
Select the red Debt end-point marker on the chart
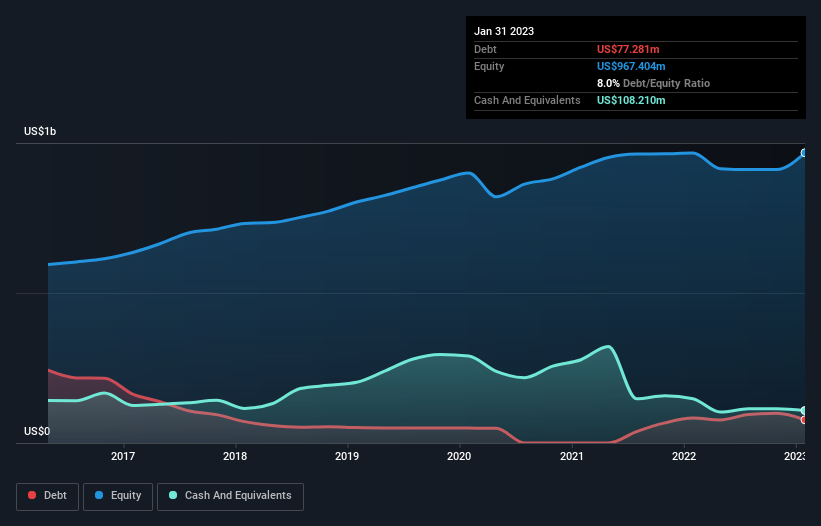point(804,420)
